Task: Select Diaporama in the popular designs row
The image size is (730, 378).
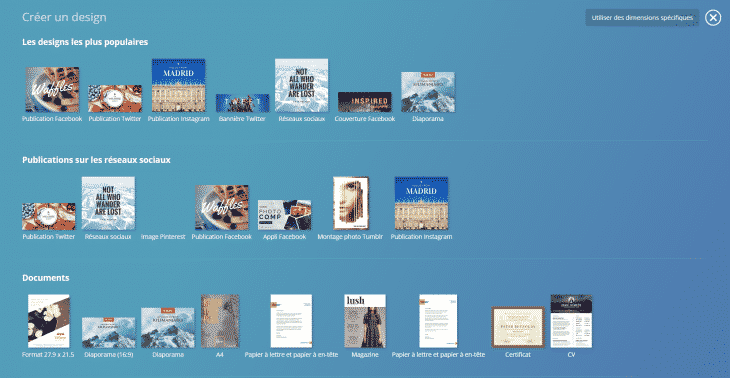Action: [x=428, y=92]
